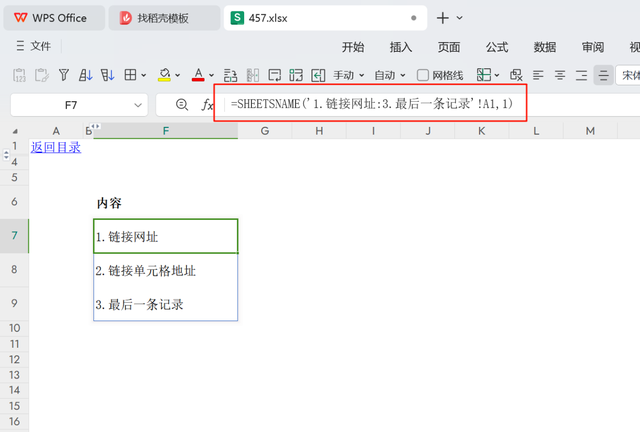This screenshot has width=640, height=432.
Task: Expand hidden columns between B and F
Action: coord(96,126)
